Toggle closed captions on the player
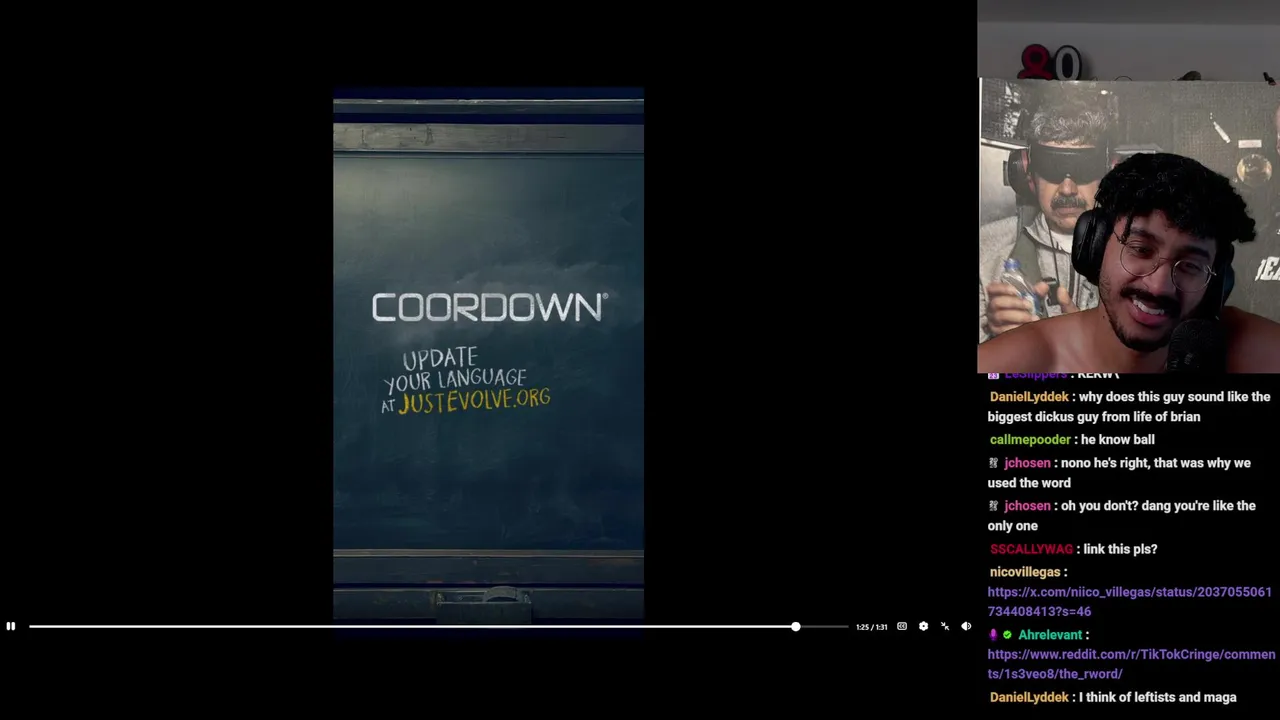Image resolution: width=1280 pixels, height=720 pixels. pyautogui.click(x=902, y=627)
